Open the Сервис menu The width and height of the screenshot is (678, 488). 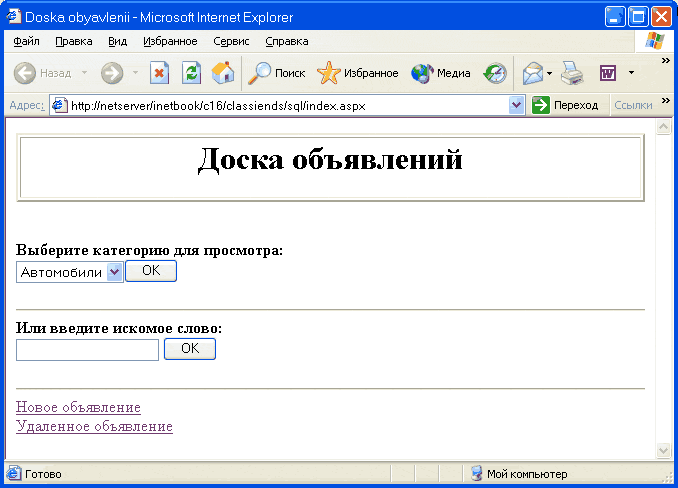coord(231,41)
